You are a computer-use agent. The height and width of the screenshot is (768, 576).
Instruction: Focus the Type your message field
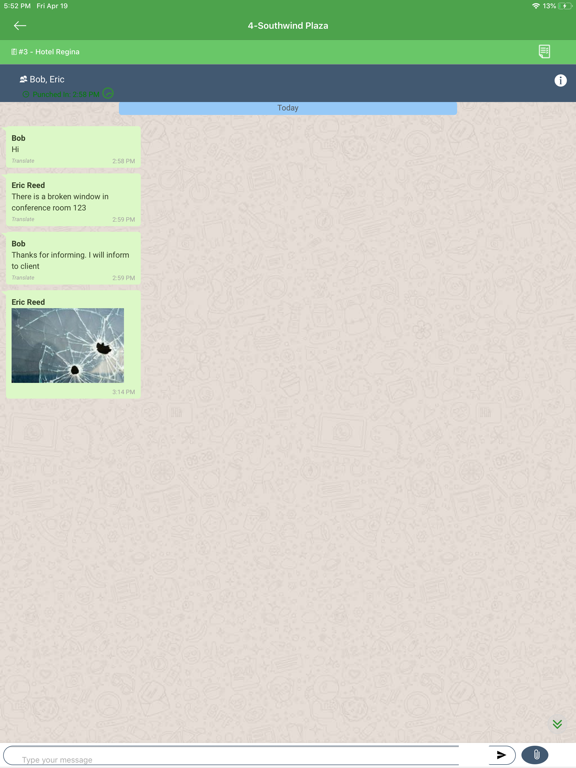(231, 756)
